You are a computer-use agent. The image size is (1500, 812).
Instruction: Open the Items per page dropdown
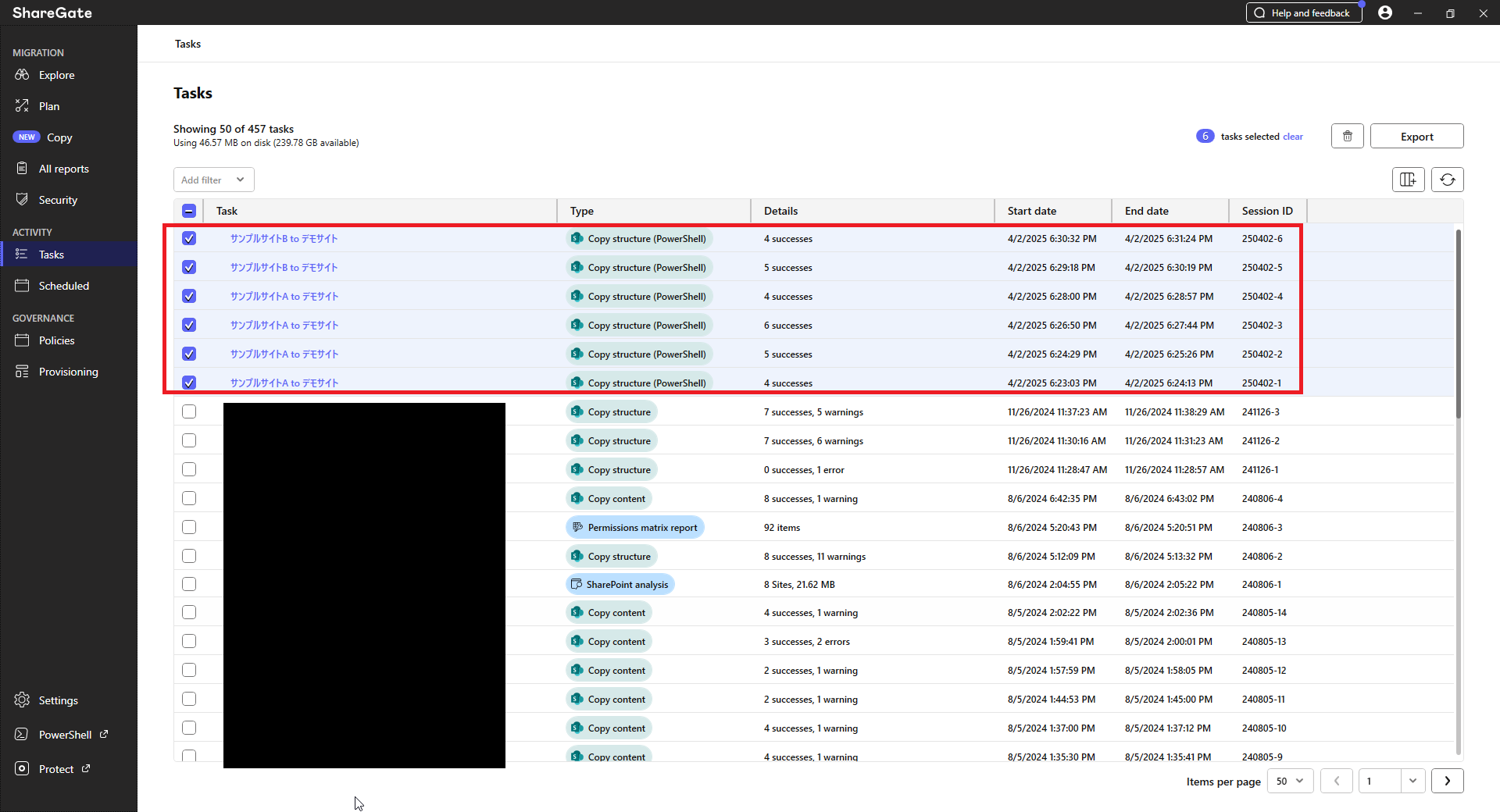(1289, 781)
